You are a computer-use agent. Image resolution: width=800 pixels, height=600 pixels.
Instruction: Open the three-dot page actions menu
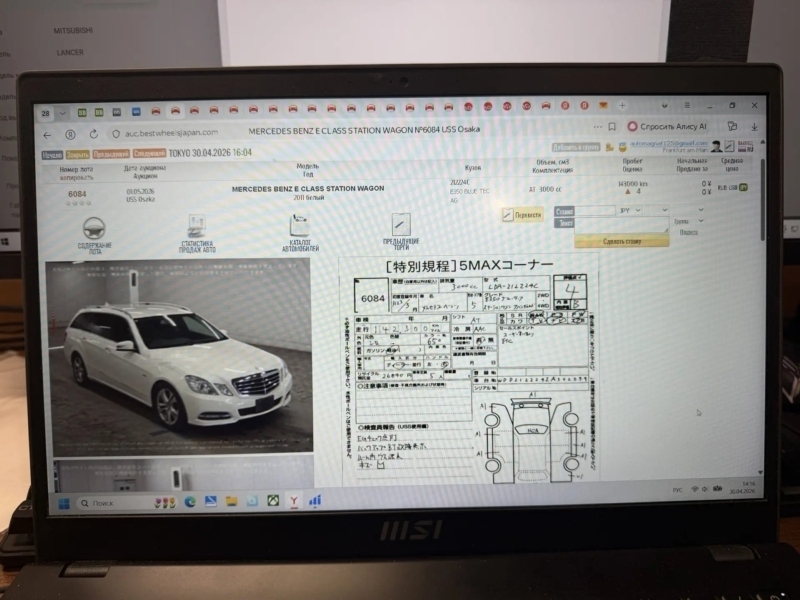tap(597, 127)
